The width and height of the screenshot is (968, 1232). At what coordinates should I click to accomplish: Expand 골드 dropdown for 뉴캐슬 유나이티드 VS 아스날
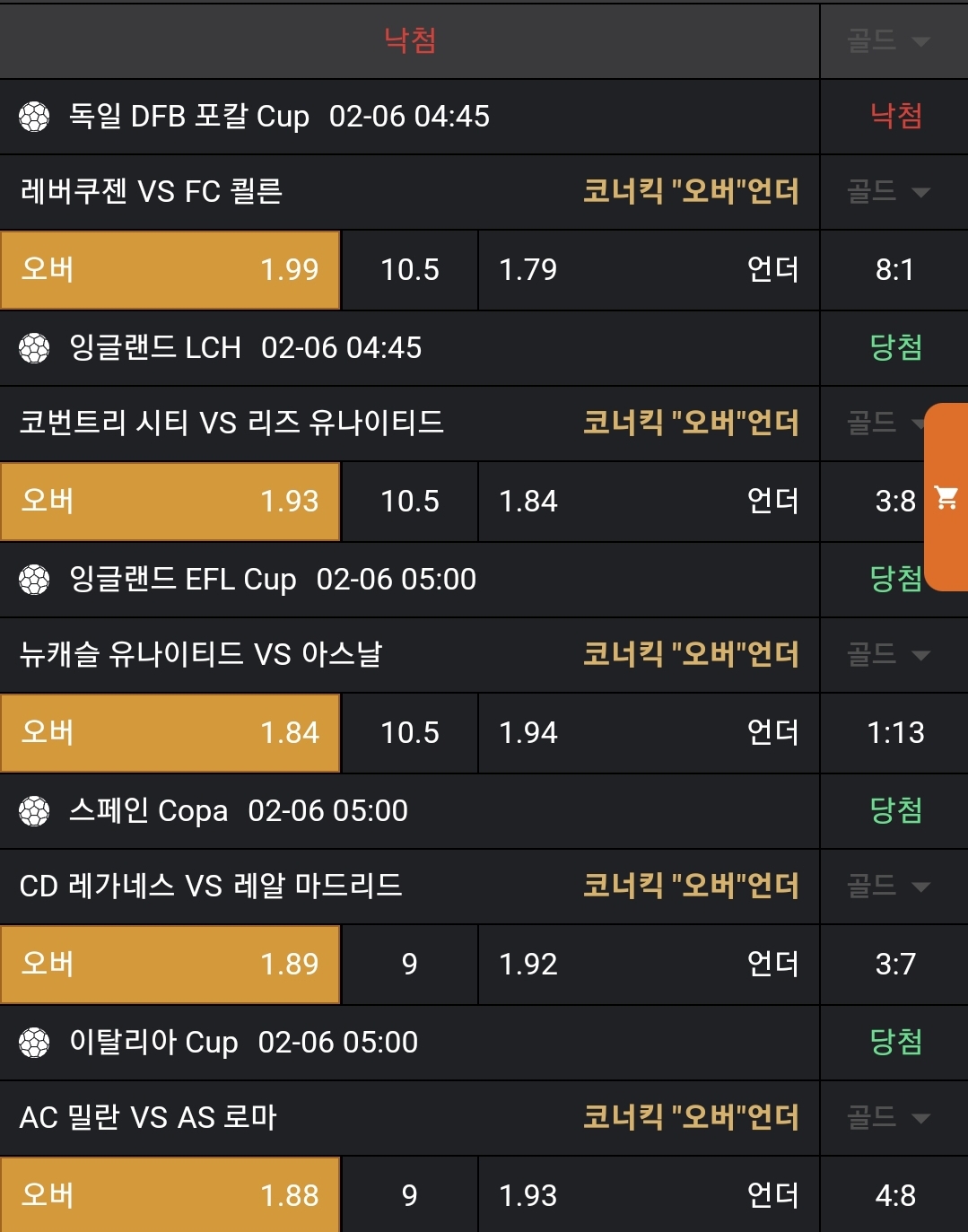tap(888, 654)
